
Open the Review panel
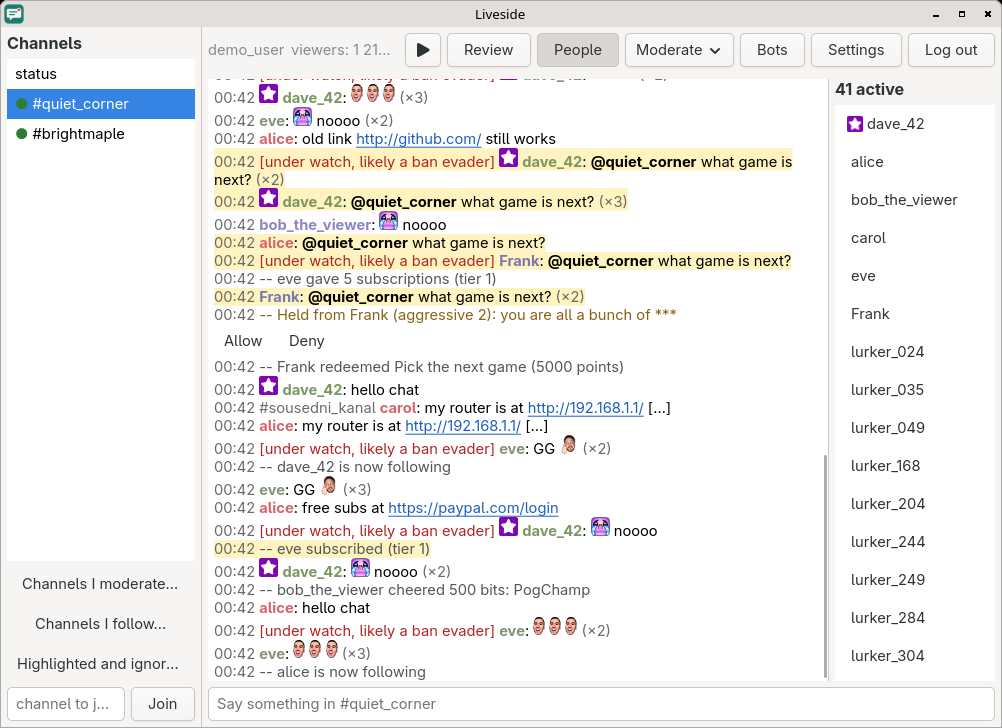click(488, 50)
